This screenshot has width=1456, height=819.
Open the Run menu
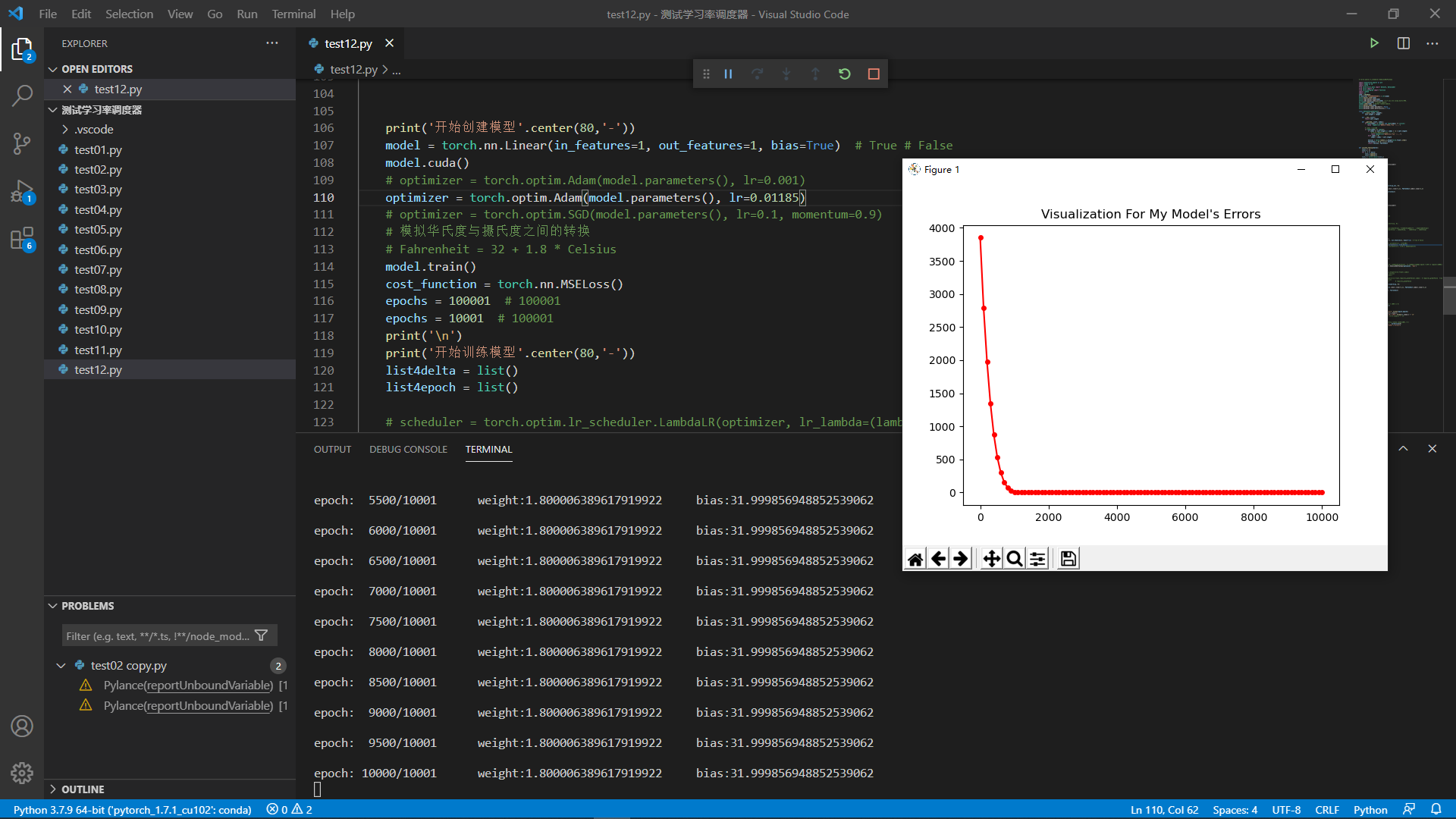click(246, 14)
